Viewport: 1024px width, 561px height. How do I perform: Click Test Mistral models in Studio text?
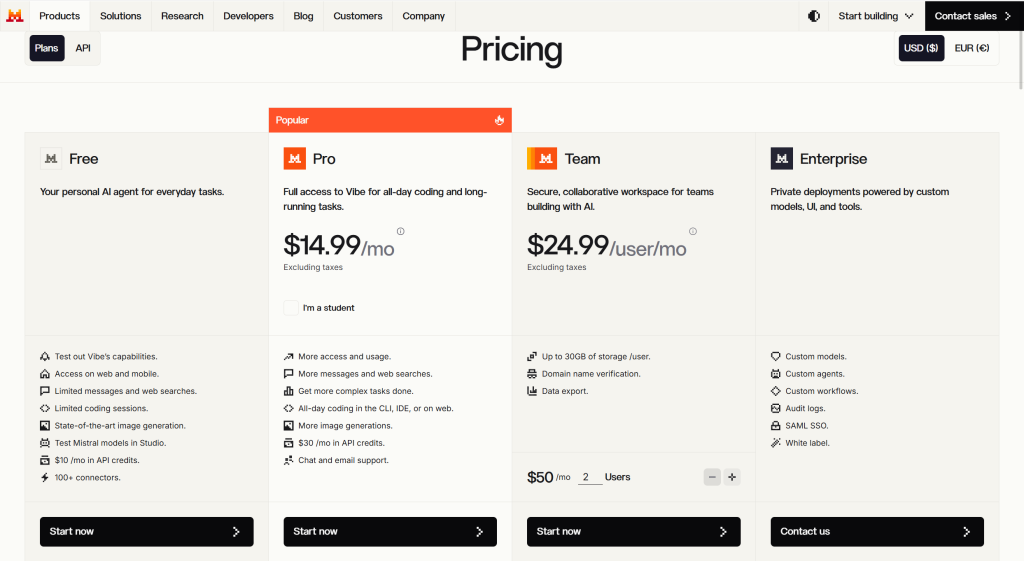click(x=110, y=443)
